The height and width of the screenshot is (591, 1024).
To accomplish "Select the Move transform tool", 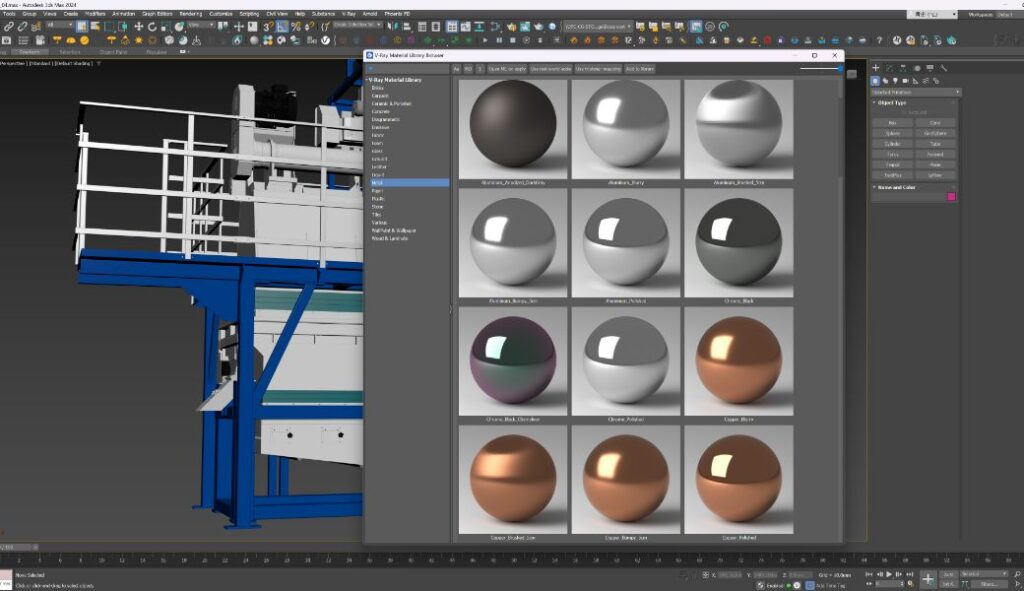I will tap(138, 27).
